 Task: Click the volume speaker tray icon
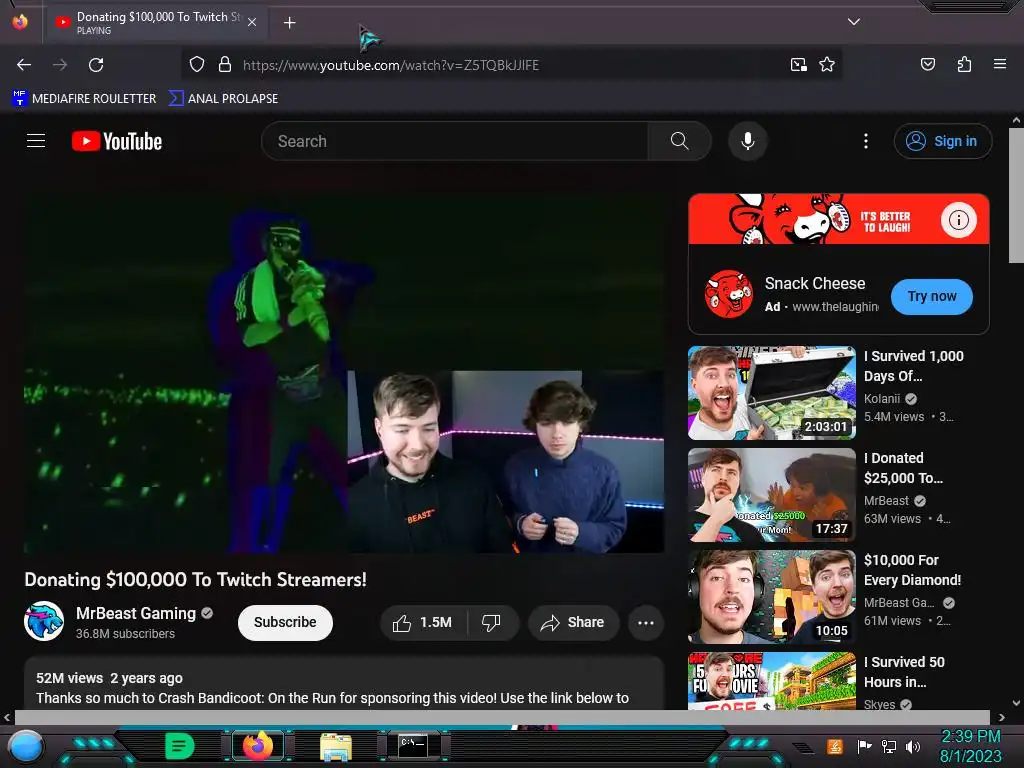(x=913, y=746)
